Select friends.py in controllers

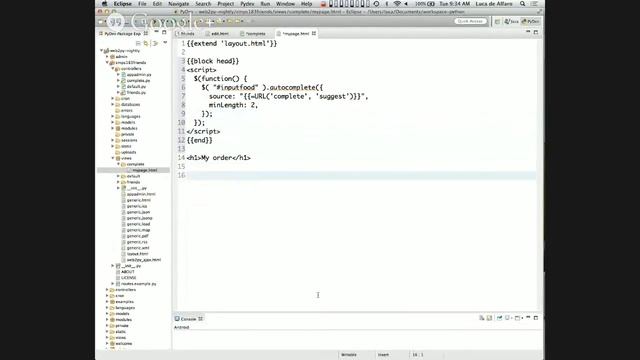click(136, 92)
